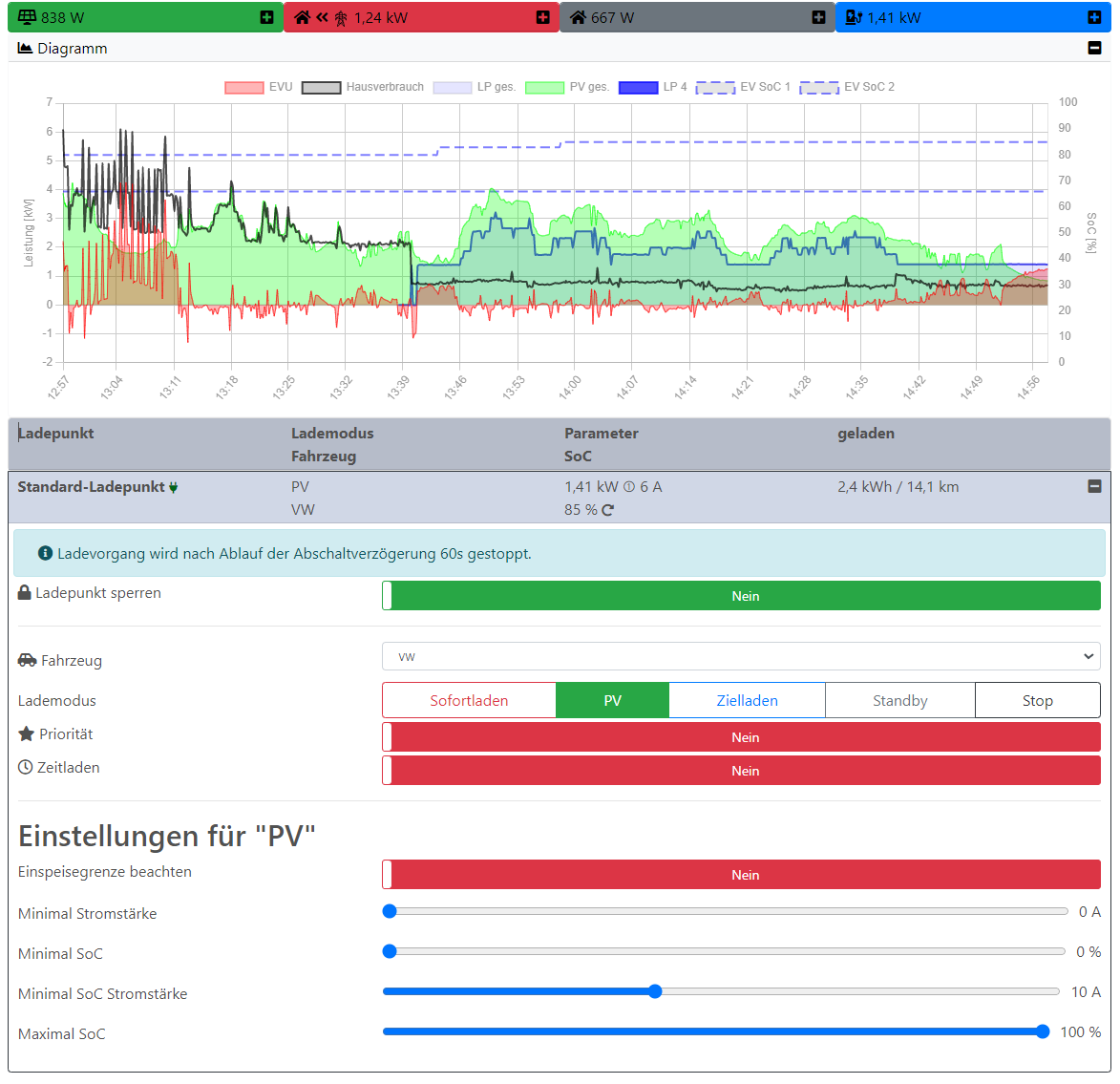
Task: Click the chart icon next to Diagramm
Action: [x=26, y=48]
